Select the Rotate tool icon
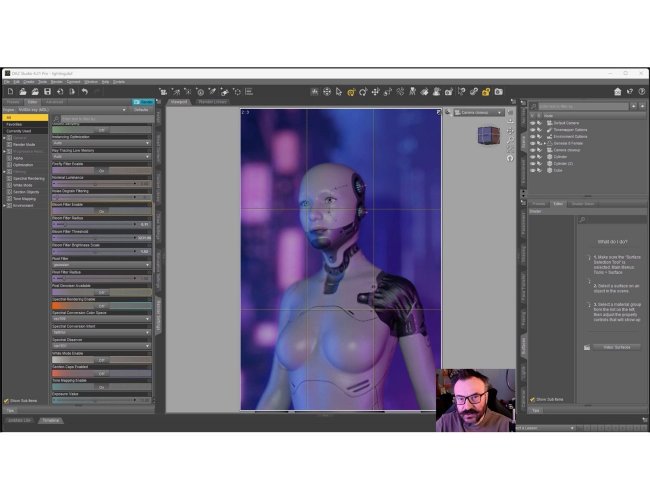 (364, 92)
